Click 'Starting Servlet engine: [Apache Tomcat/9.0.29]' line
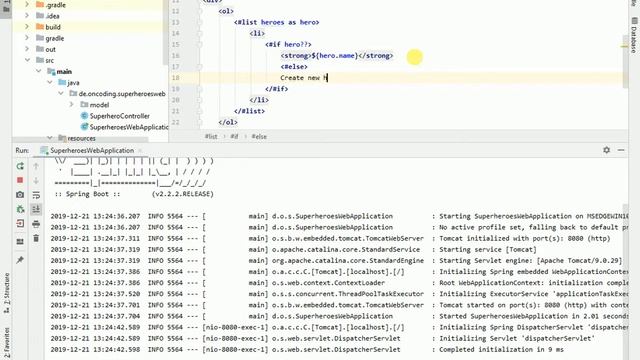The width and height of the screenshot is (640, 360). (531, 260)
